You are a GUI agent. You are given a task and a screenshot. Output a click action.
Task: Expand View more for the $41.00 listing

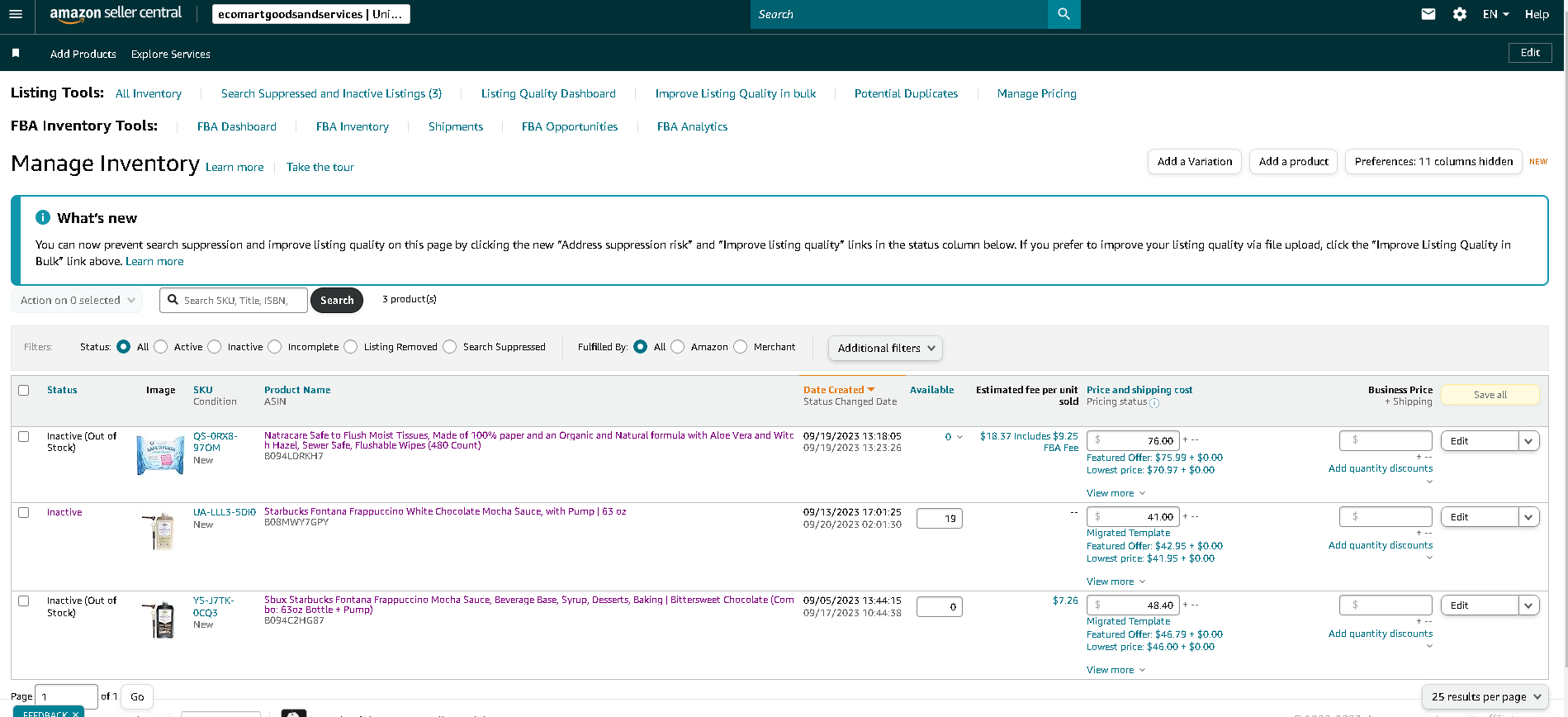click(x=1116, y=582)
